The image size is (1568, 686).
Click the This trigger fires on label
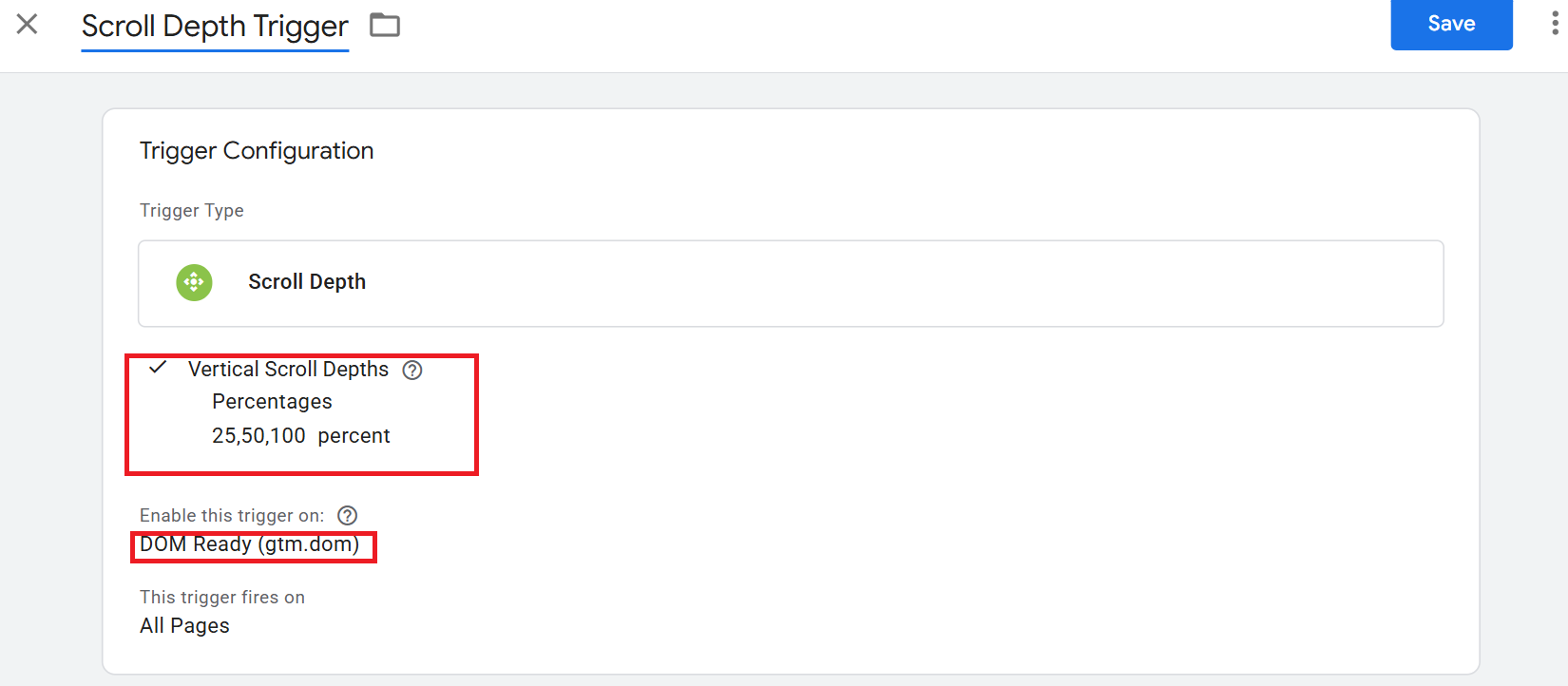222,598
